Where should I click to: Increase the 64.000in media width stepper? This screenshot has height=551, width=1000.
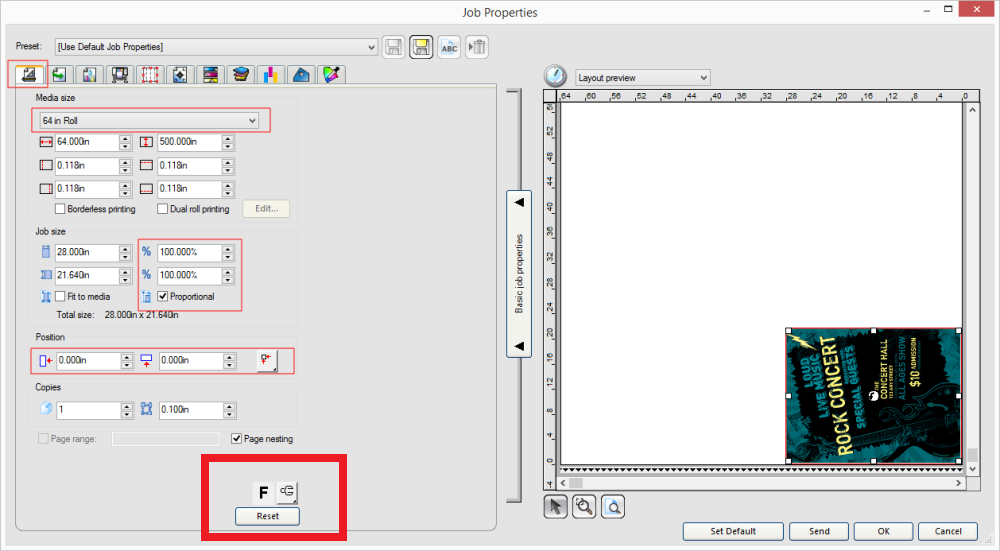[125, 138]
